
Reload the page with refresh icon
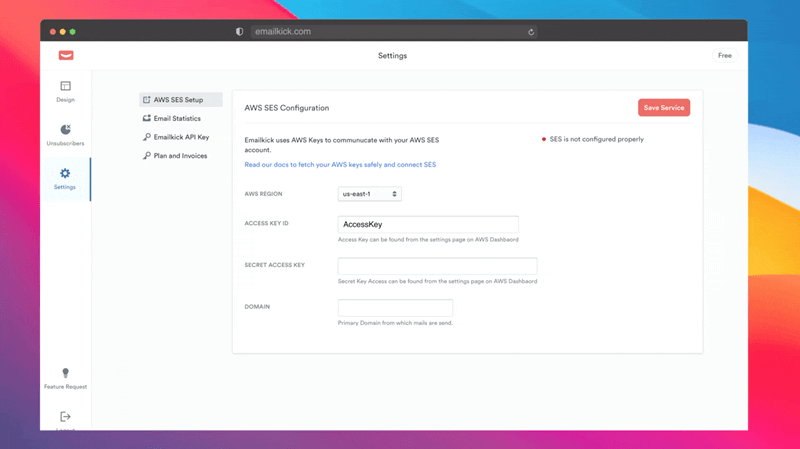click(x=531, y=32)
